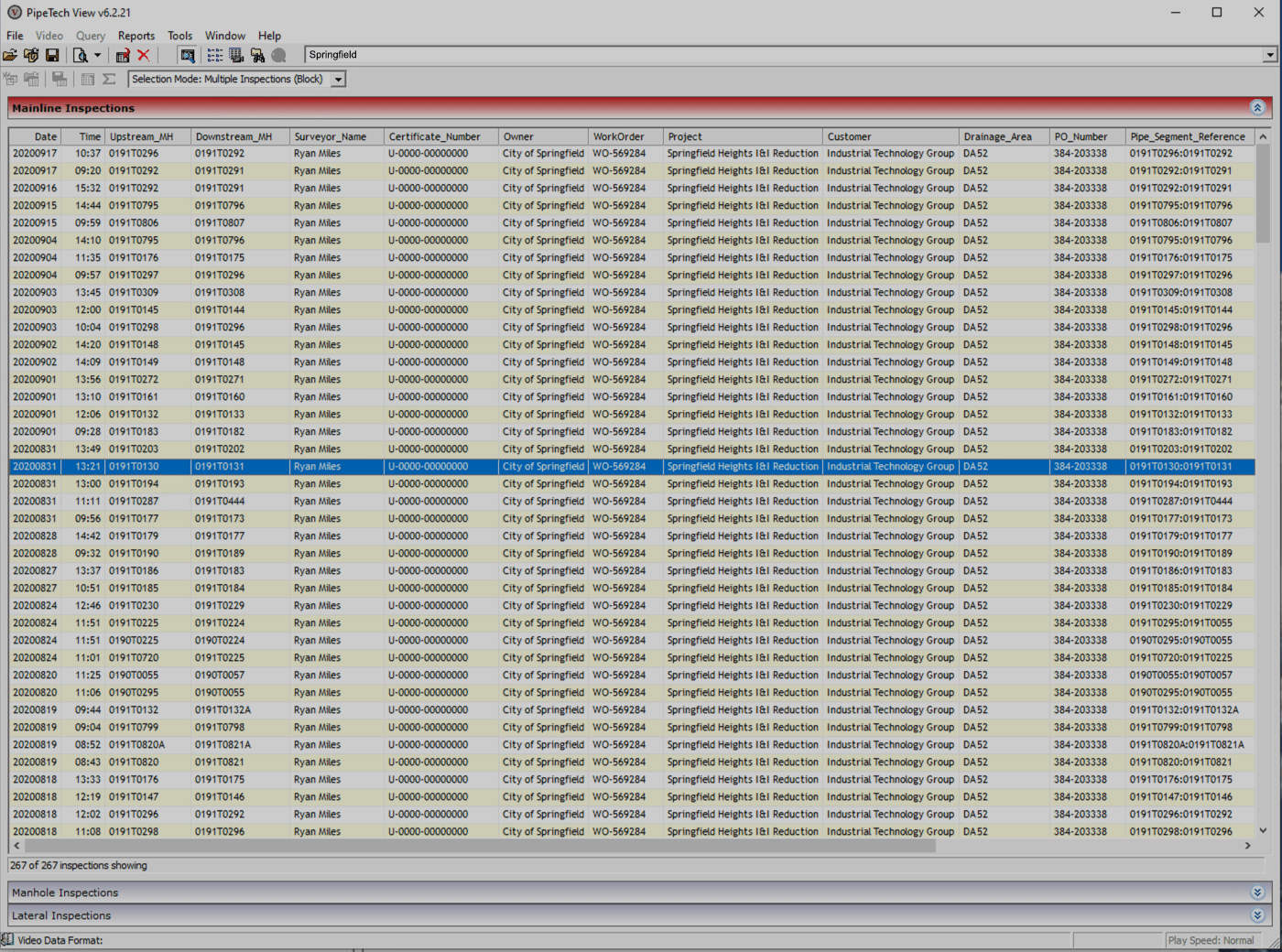Click the save floppy disk icon

pyautogui.click(x=52, y=56)
